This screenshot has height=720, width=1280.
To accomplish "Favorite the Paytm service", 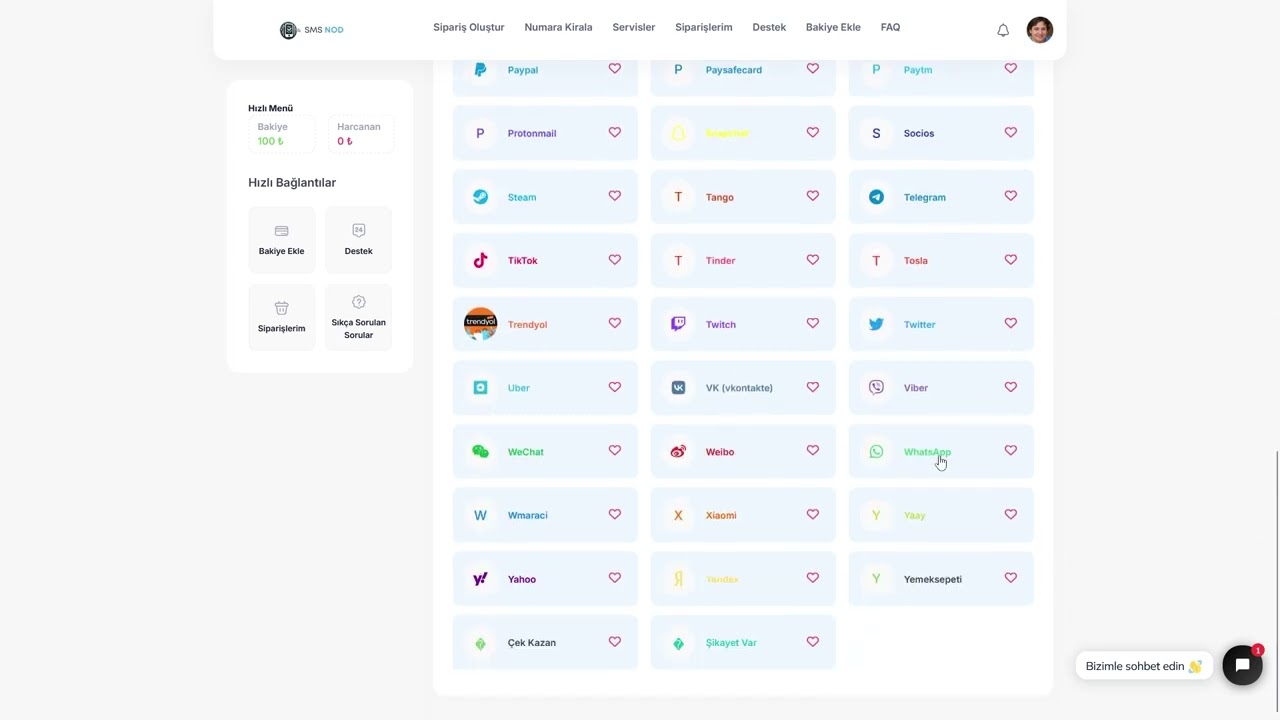I will point(1011,69).
